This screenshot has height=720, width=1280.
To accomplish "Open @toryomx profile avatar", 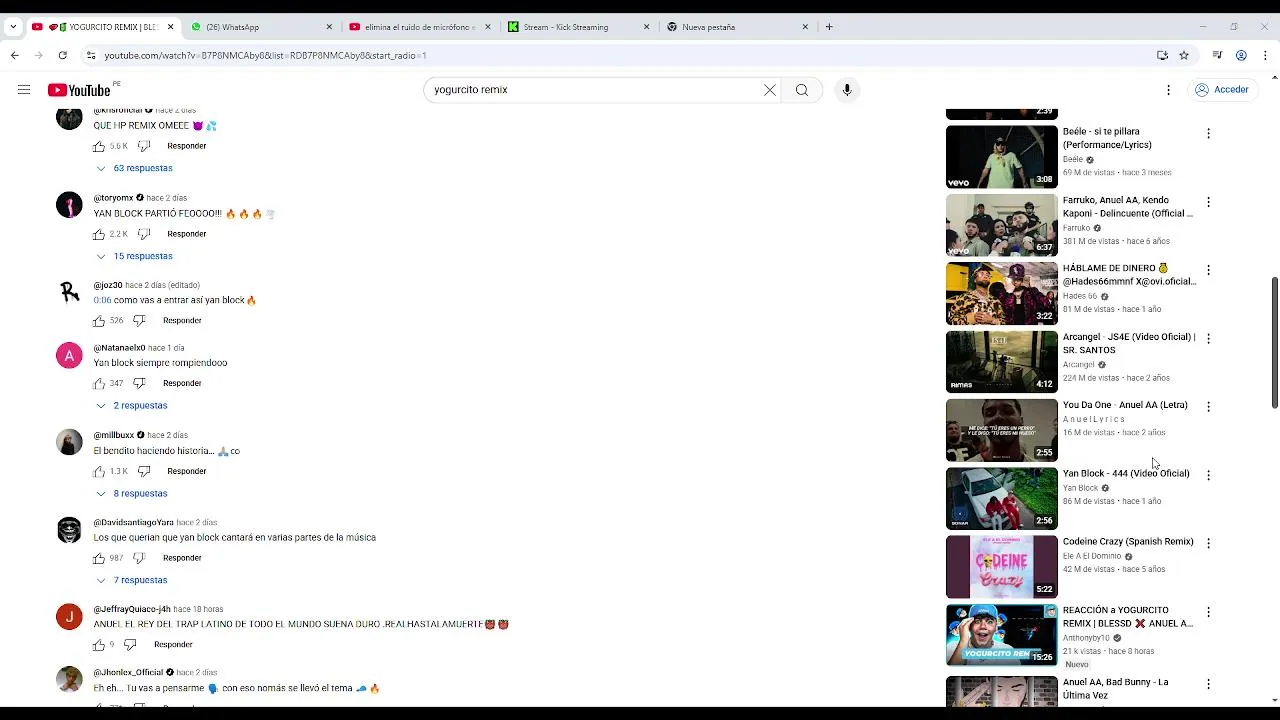I will 69,205.
